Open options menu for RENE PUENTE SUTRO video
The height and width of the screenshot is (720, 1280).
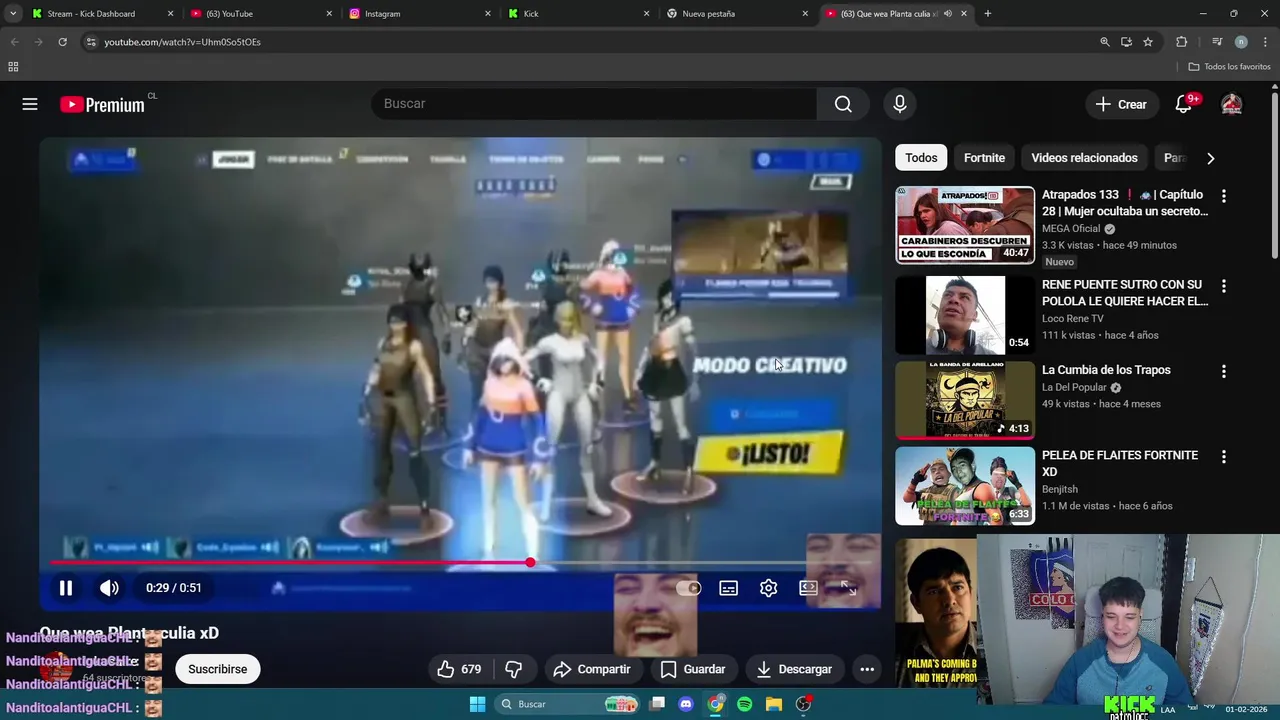pos(1223,286)
